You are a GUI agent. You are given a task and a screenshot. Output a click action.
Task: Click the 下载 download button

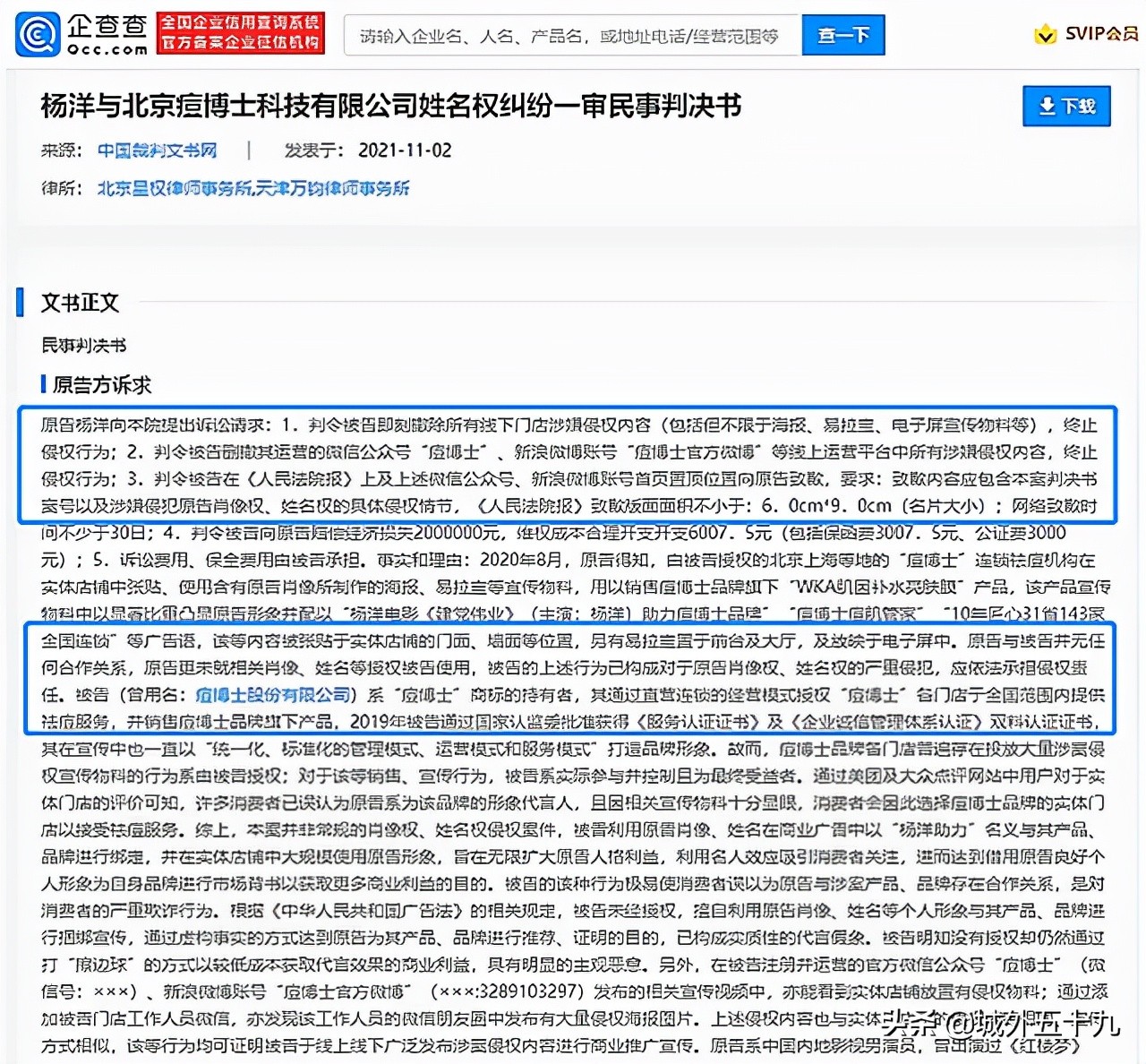[1066, 106]
